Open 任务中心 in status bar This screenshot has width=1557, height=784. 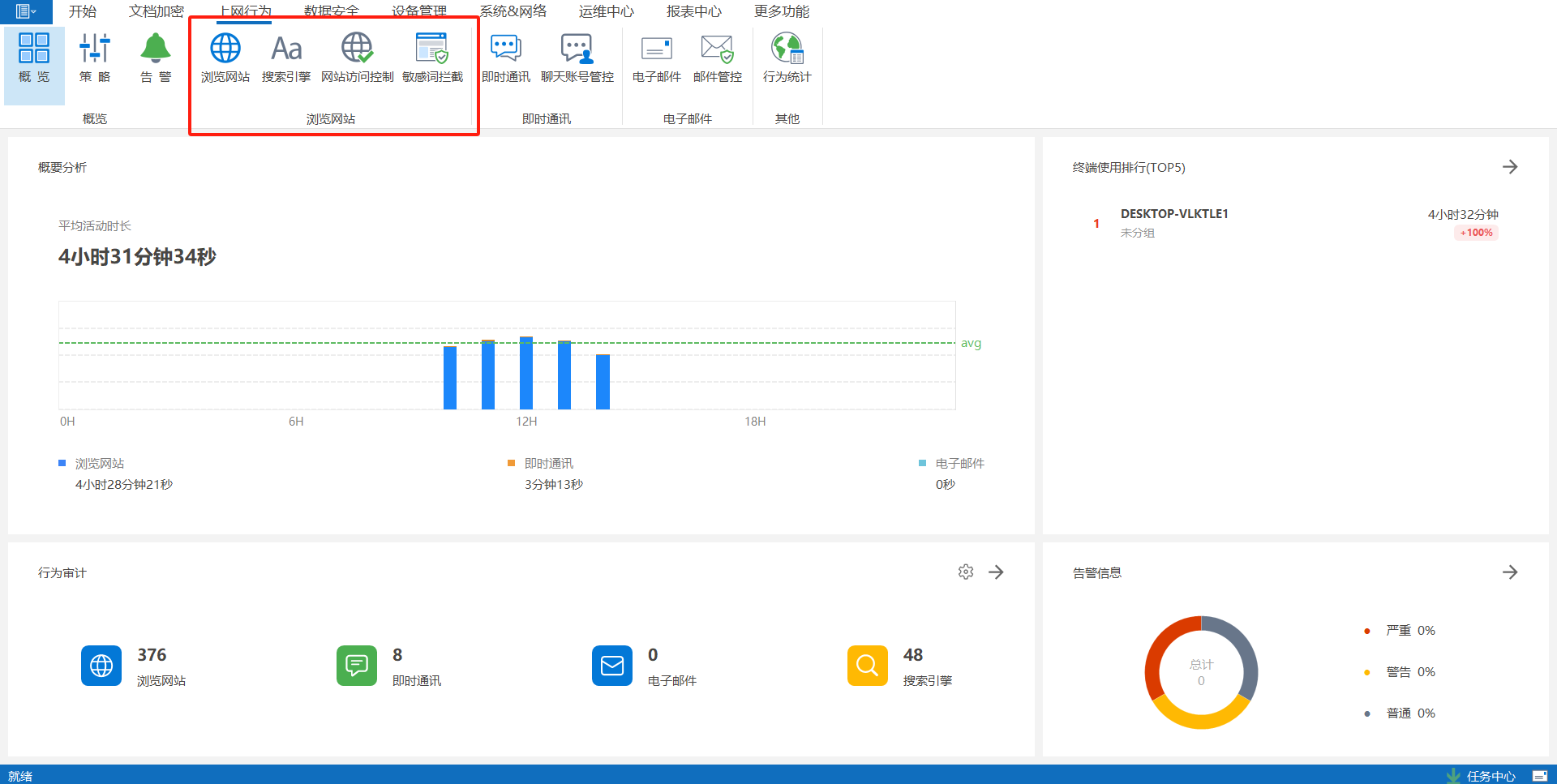[x=1481, y=776]
